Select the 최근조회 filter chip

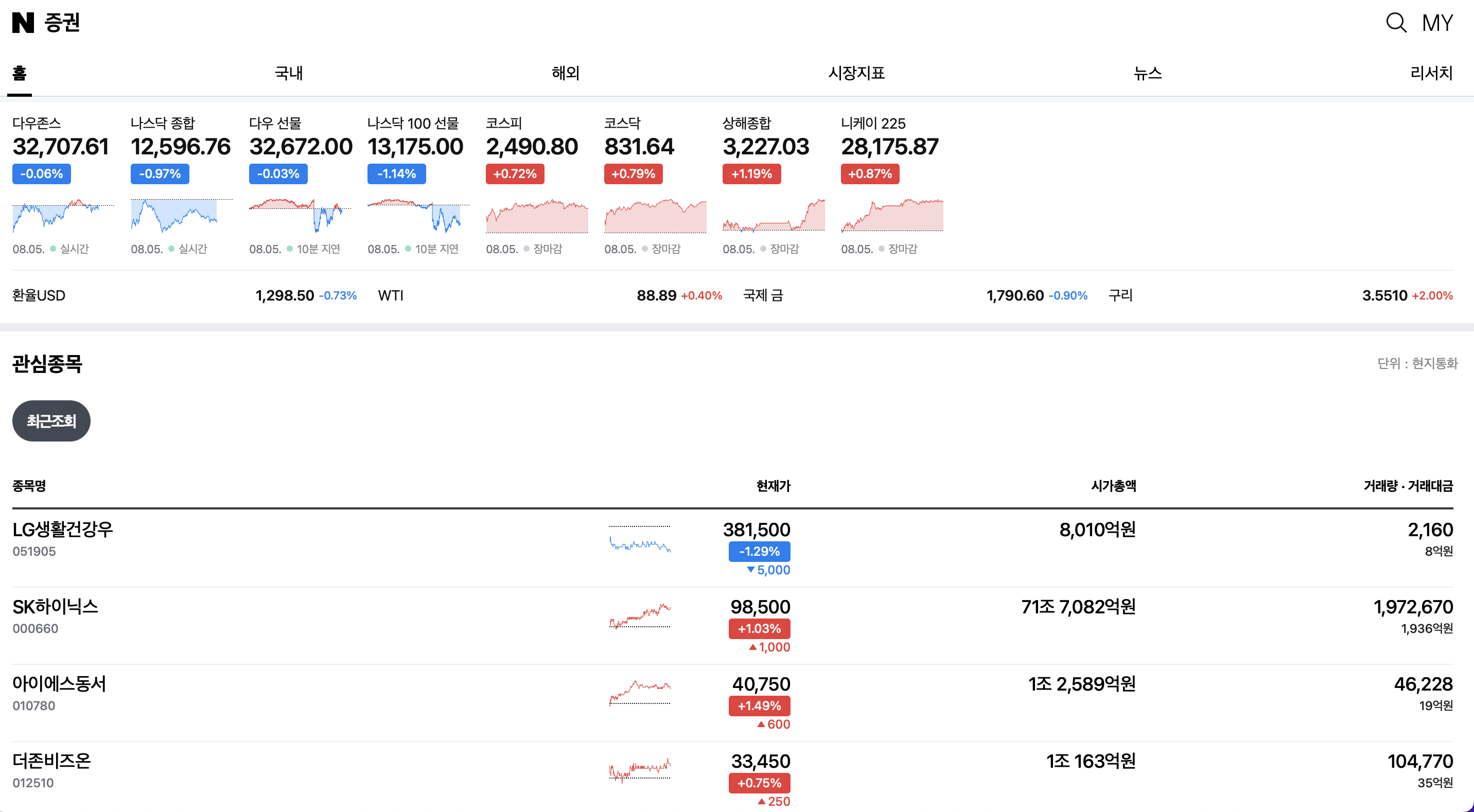(51, 421)
